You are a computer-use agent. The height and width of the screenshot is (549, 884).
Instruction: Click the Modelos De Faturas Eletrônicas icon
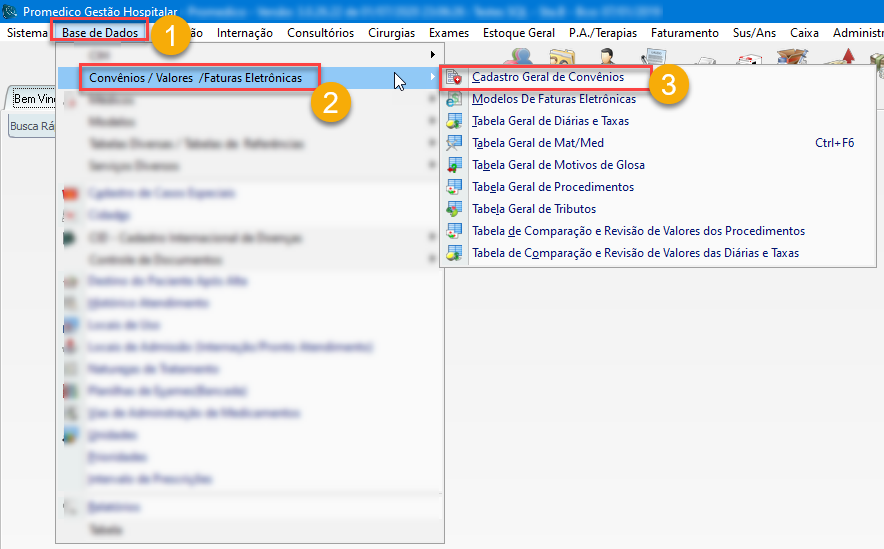pos(455,99)
